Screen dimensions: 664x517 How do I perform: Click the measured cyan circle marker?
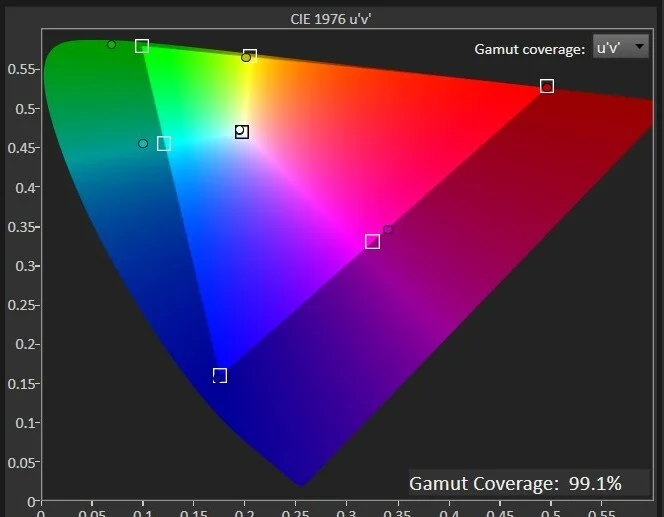click(x=143, y=144)
